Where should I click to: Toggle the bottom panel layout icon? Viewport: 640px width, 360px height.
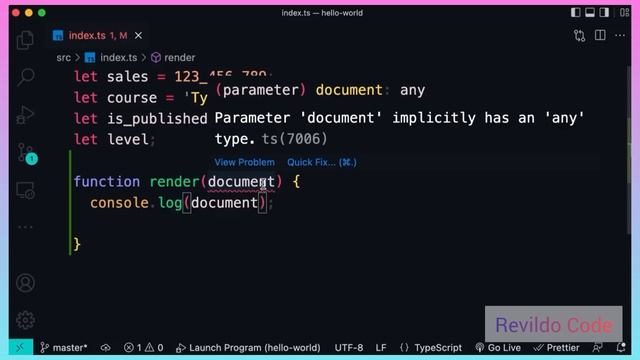[x=590, y=13]
